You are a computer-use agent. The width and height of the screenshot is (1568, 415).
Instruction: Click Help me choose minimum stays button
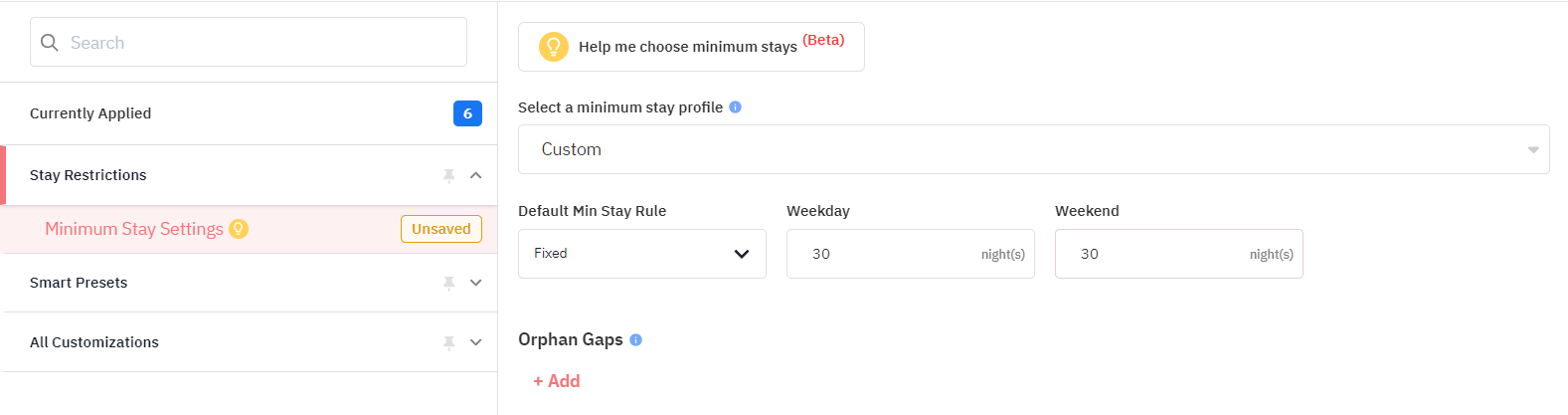(691, 47)
